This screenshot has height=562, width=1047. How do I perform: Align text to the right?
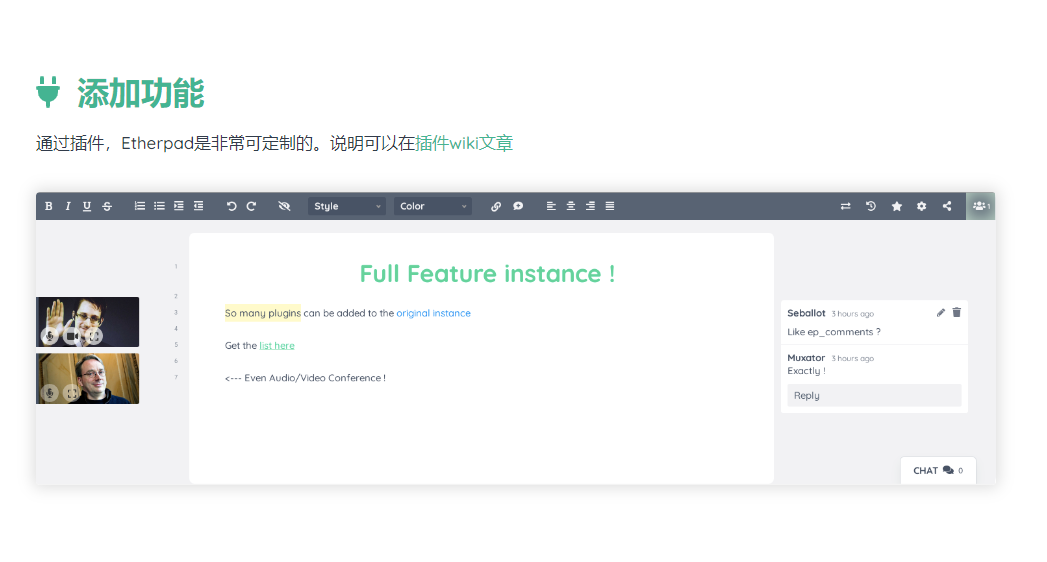pos(590,206)
